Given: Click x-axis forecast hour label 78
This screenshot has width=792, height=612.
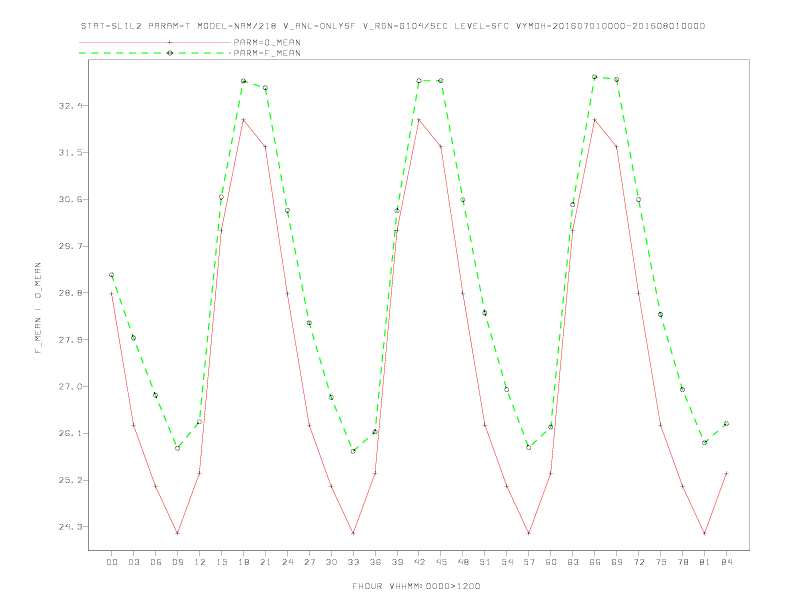Looking at the screenshot, I should coord(683,562).
